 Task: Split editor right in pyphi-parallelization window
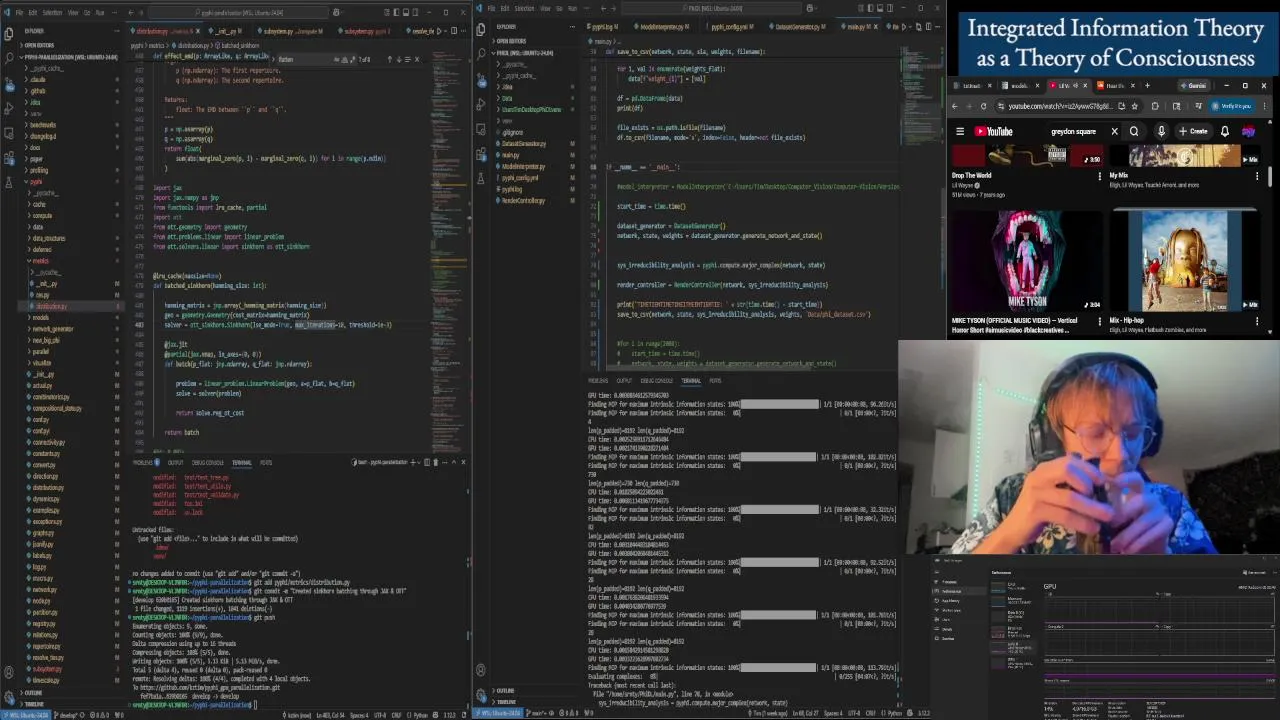pos(454,31)
